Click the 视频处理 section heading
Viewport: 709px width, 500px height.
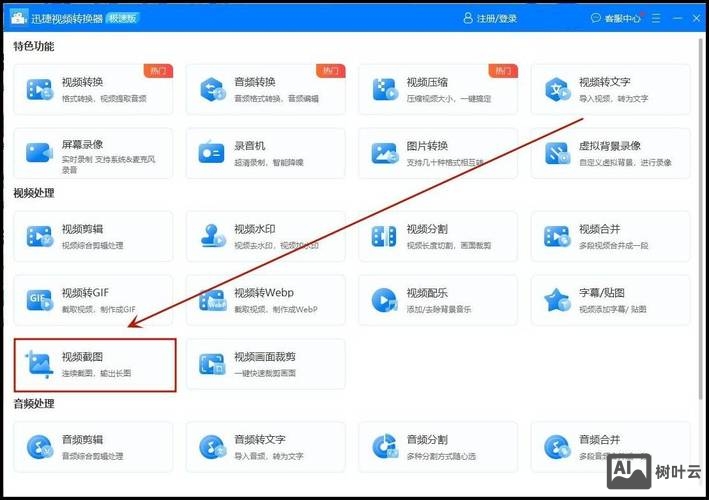[34, 193]
